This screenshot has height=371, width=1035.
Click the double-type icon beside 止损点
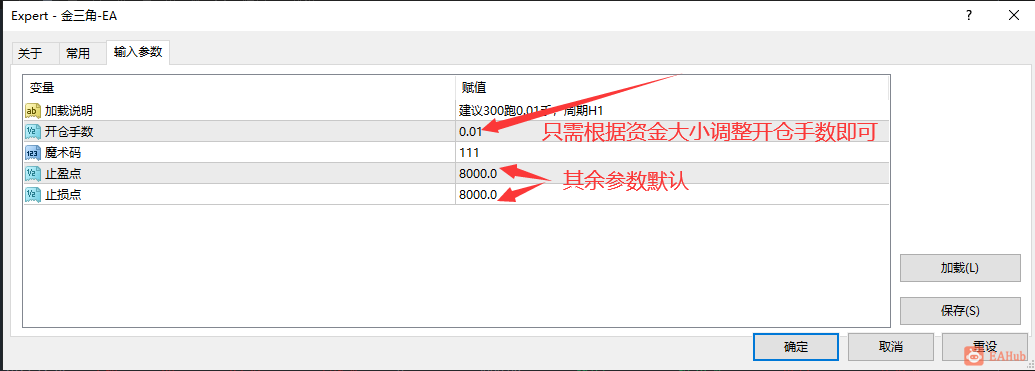(34, 195)
